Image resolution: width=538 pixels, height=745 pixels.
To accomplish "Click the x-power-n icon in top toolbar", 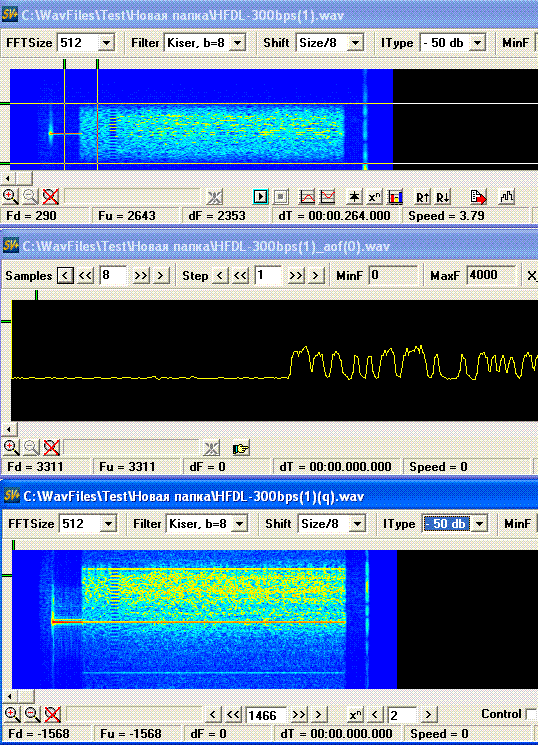I will coord(375,197).
